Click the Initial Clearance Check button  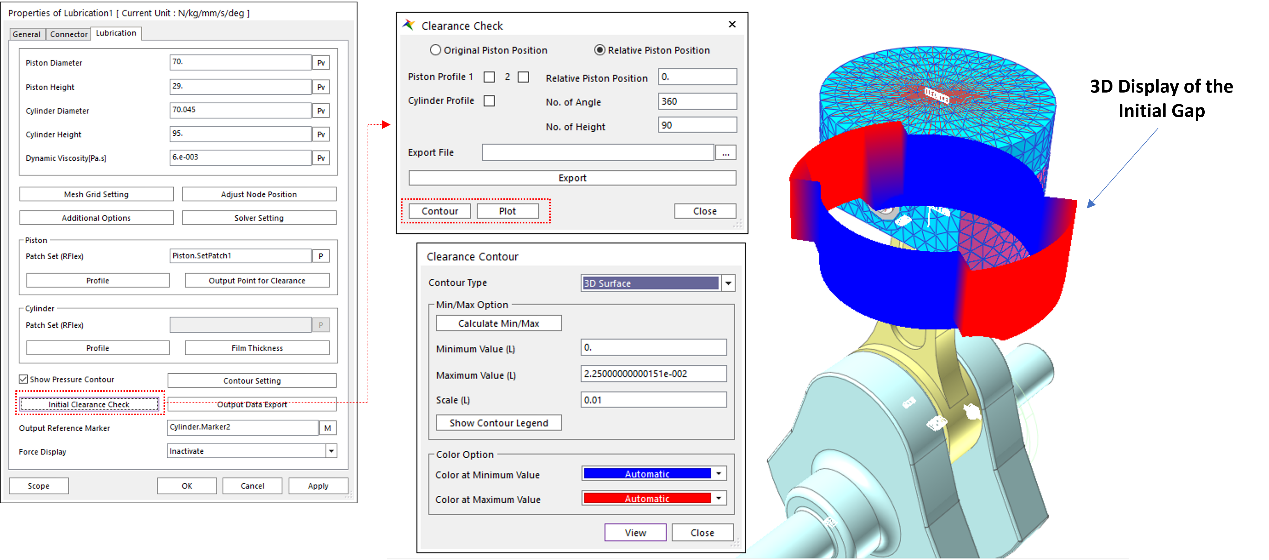pos(89,405)
